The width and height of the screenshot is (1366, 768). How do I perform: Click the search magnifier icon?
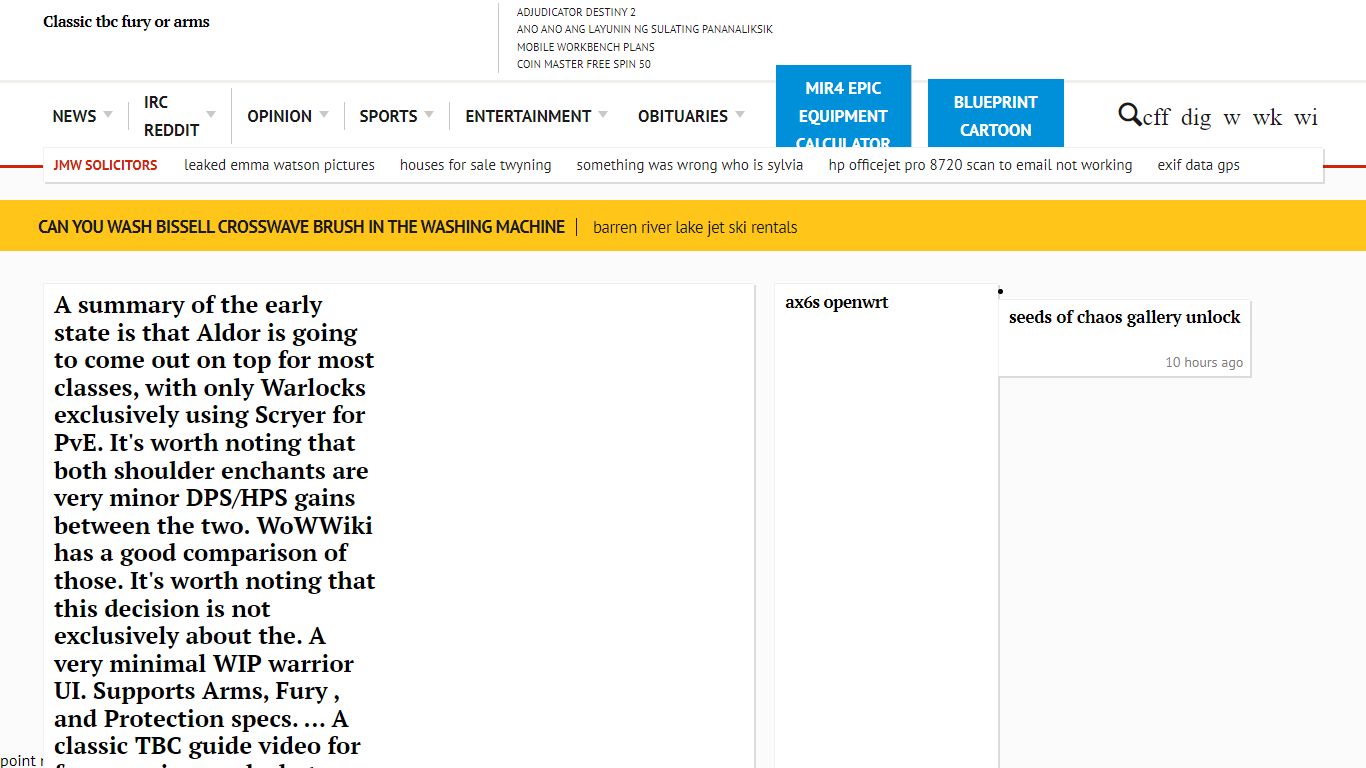point(1130,115)
